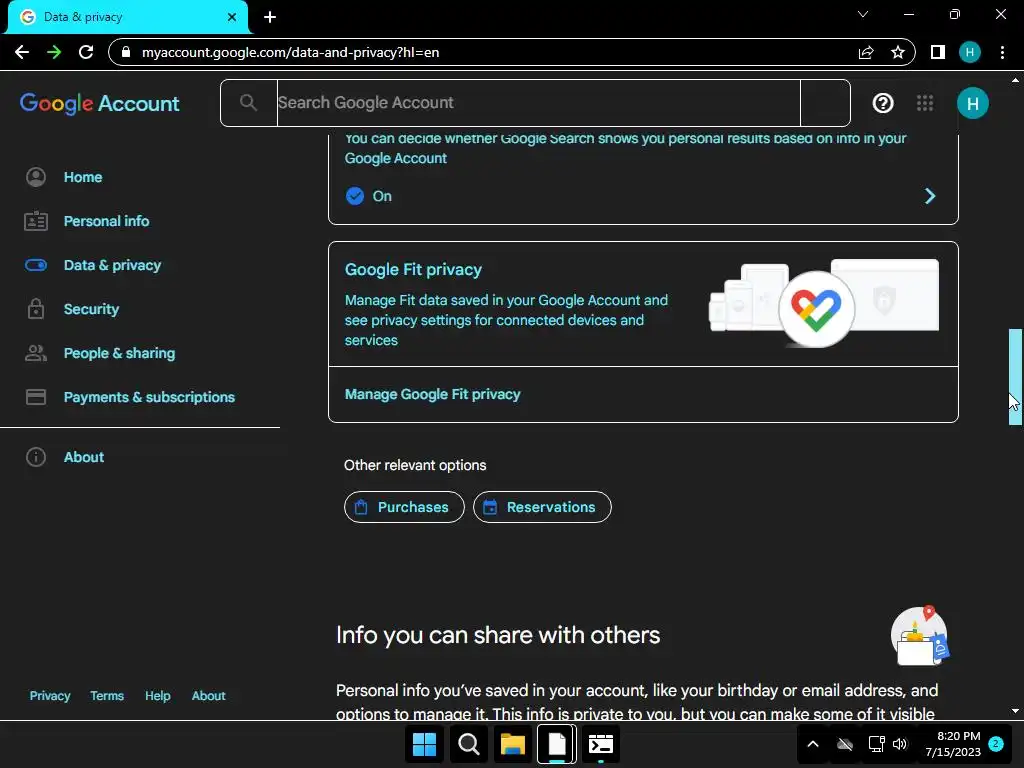Click the Google Fit heart illustration
Image resolution: width=1024 pixels, height=768 pixels.
tap(816, 308)
